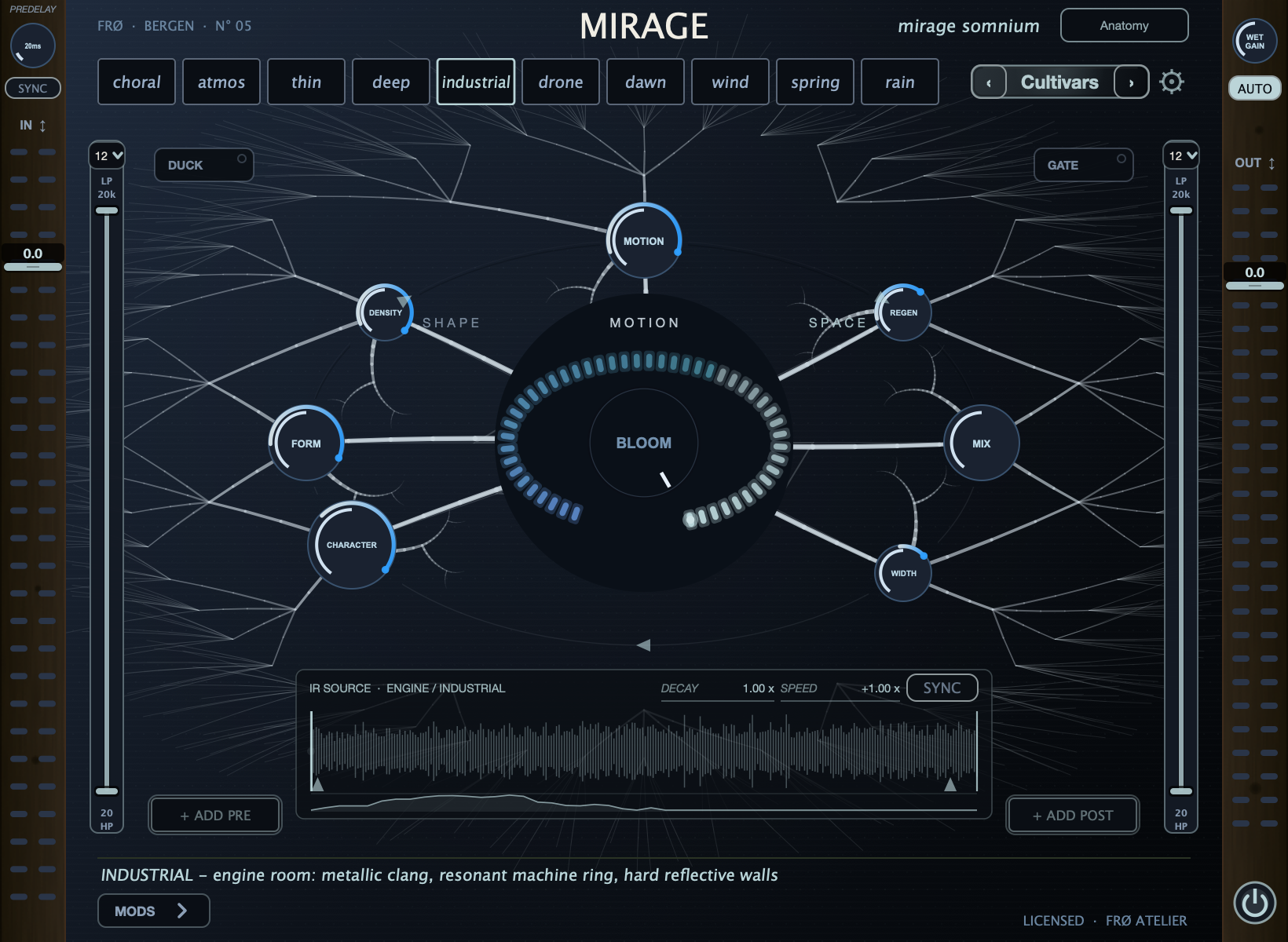1288x942 pixels.
Task: Toggle Predelay Sync
Action: [x=33, y=89]
